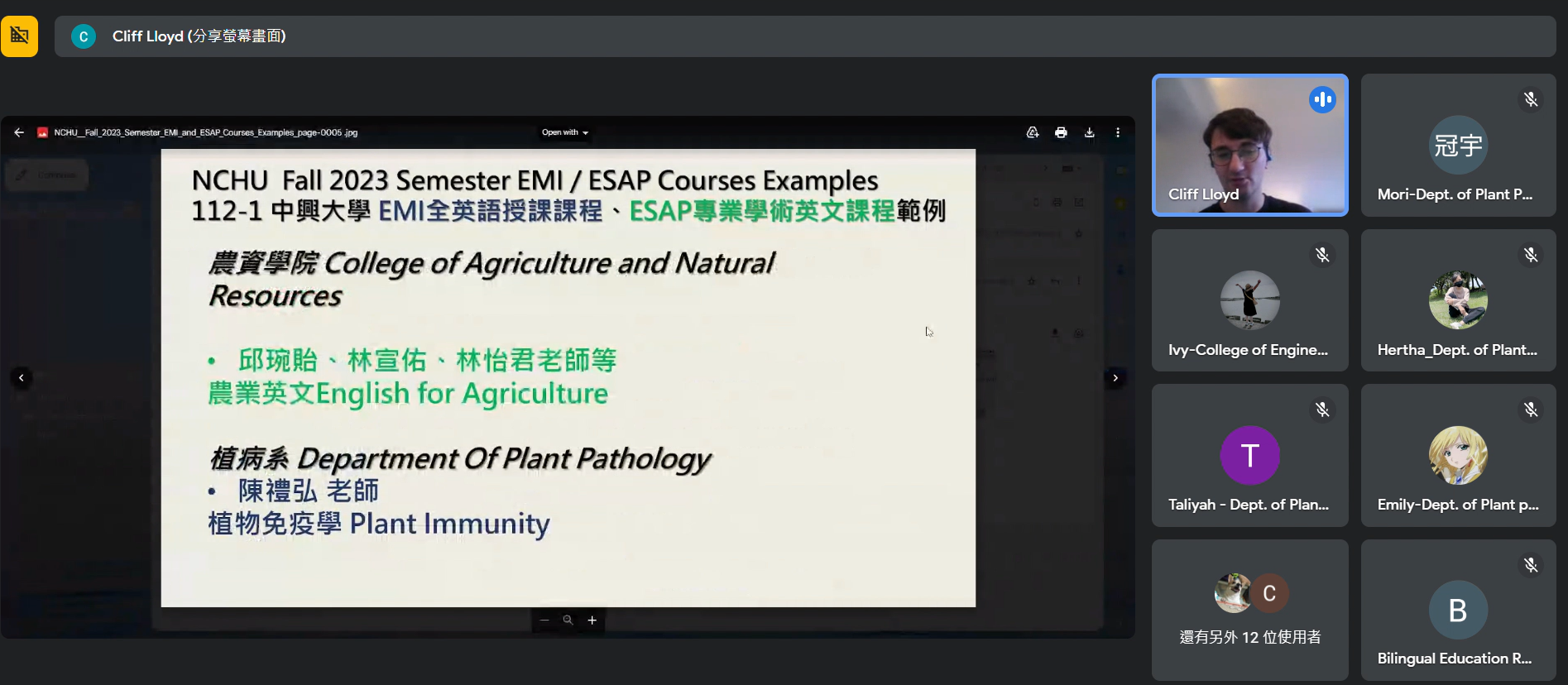Image resolution: width=1568 pixels, height=685 pixels.
Task: Click the 'Taliyah - Dept. of Plan...' name label
Action: tap(1249, 505)
